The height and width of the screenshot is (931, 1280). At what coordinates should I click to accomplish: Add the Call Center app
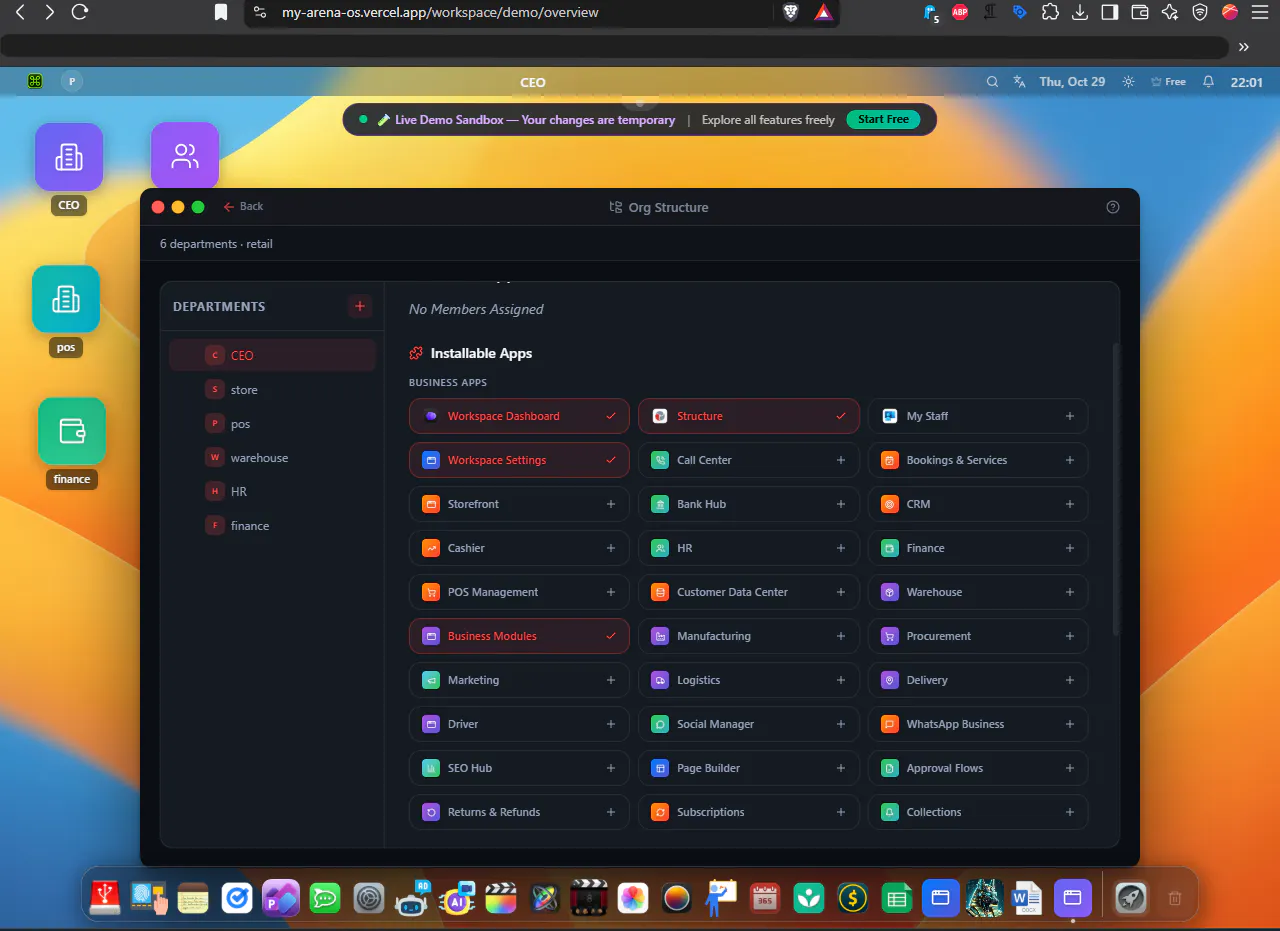749,460
